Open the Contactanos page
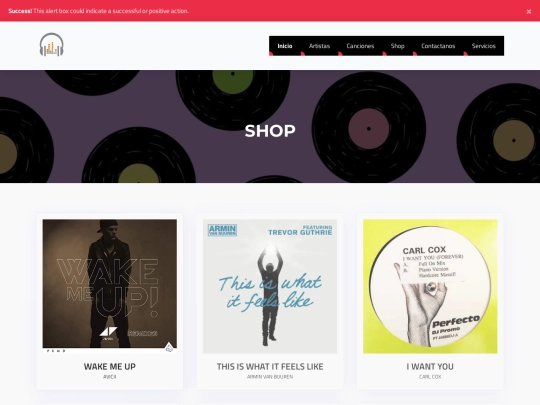 tap(438, 46)
